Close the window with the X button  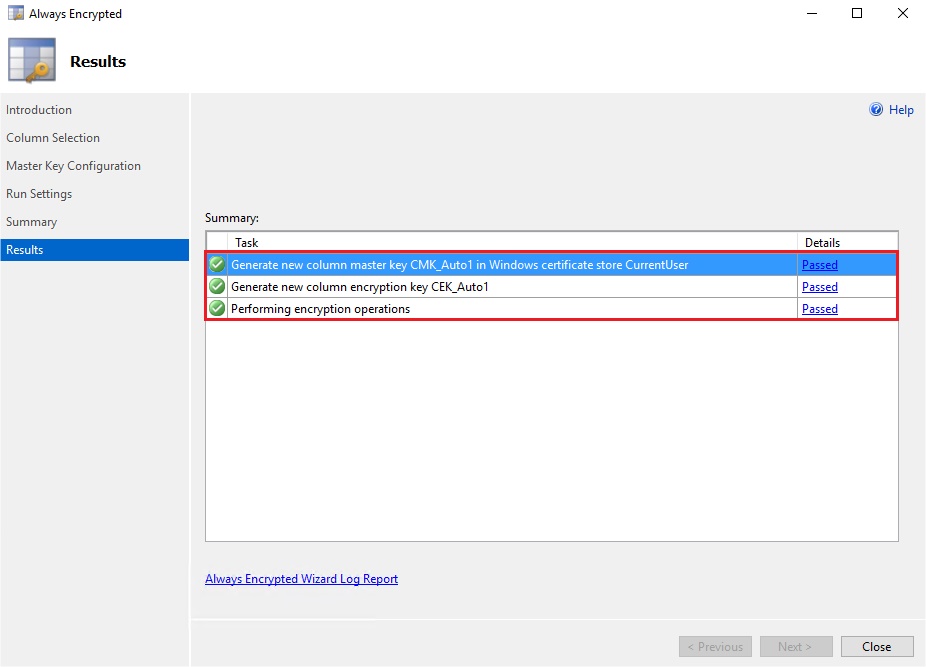902,13
